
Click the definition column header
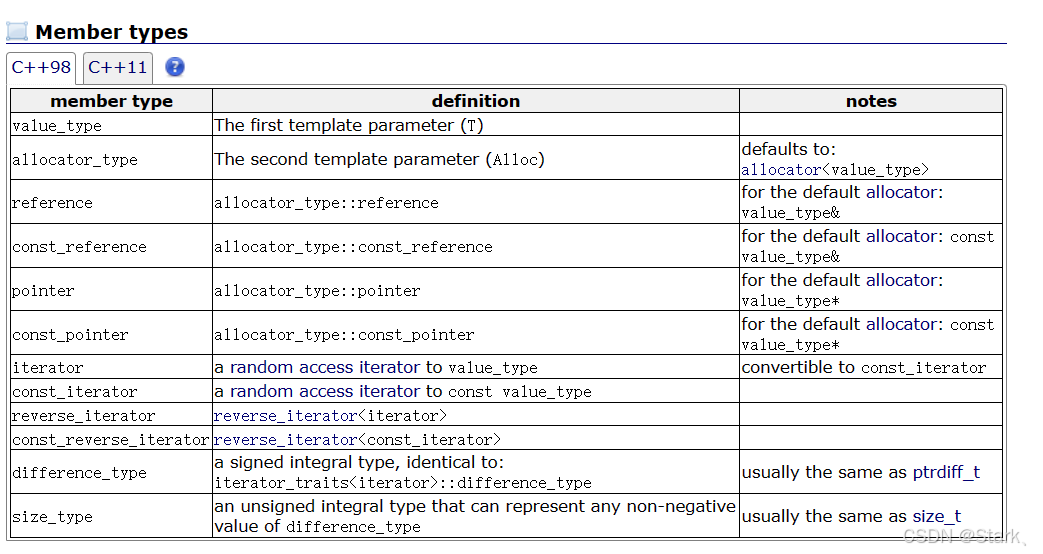476,101
